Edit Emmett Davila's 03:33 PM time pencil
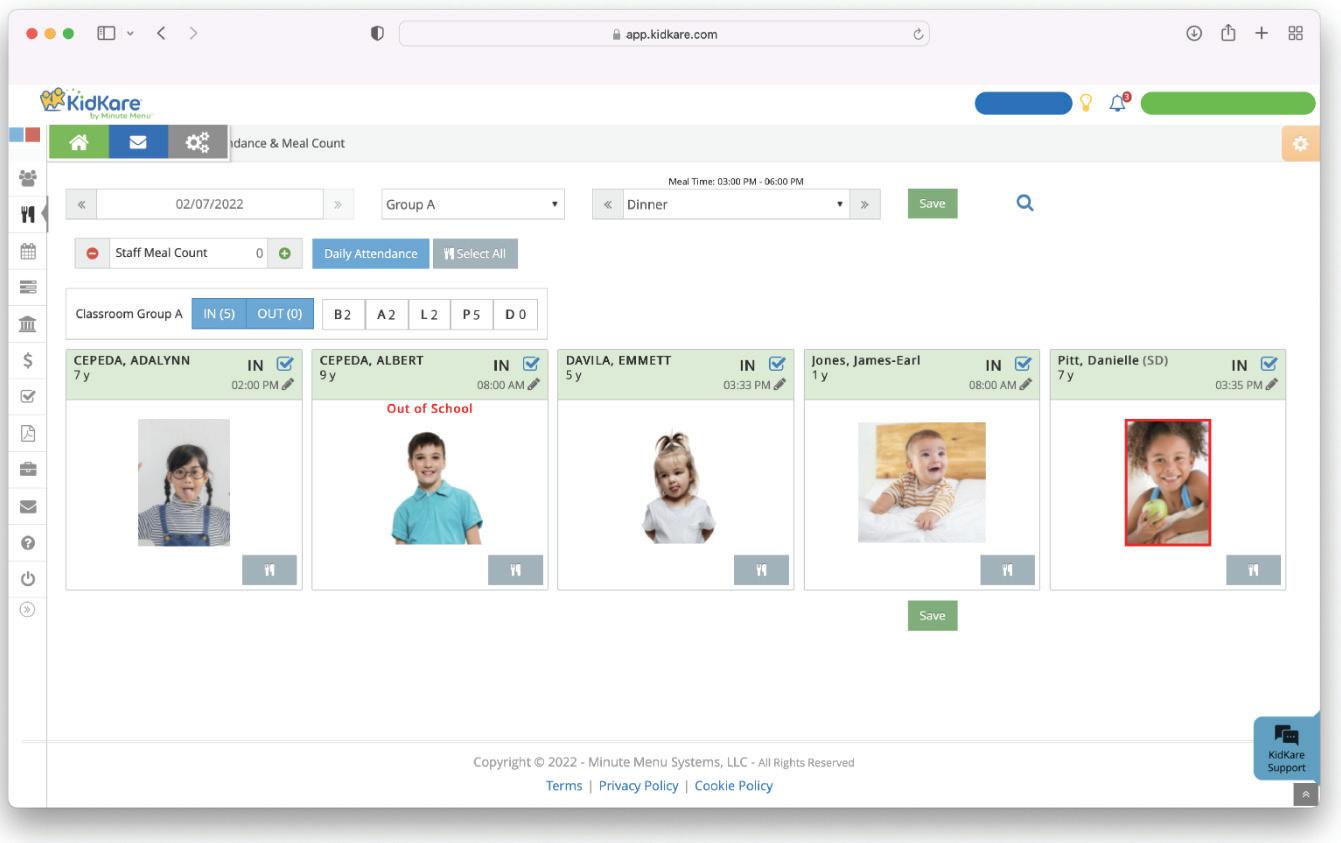This screenshot has width=1341, height=843. 780,384
